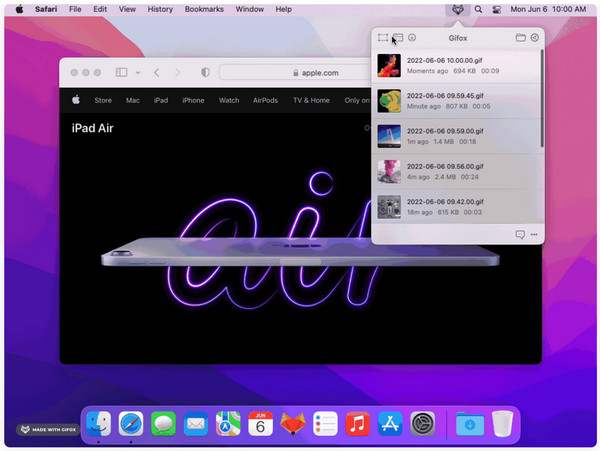The height and width of the screenshot is (451, 600).
Task: Open the Edit menu
Action: [x=100, y=9]
